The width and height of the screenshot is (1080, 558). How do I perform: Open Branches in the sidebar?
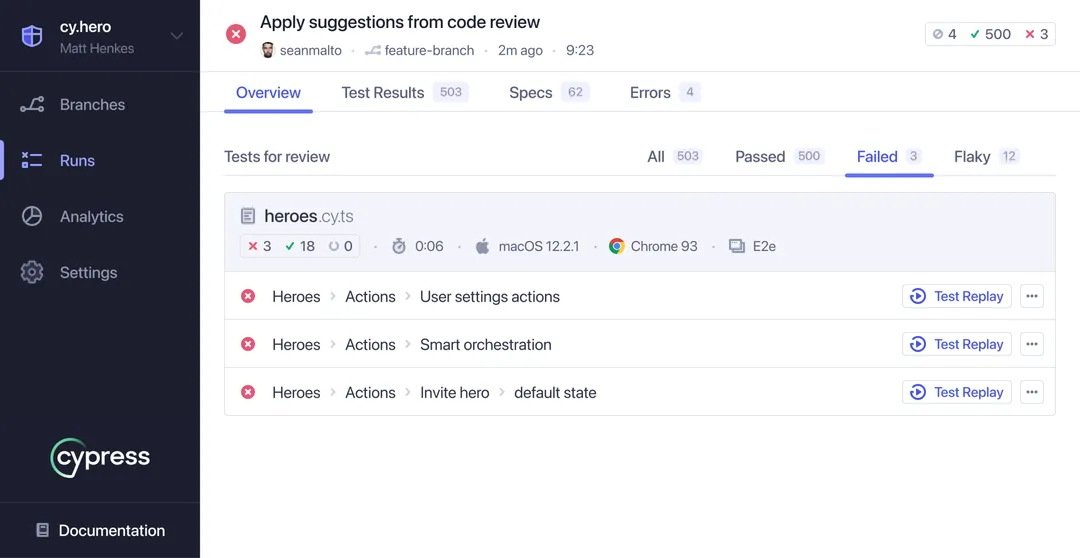tap(92, 105)
